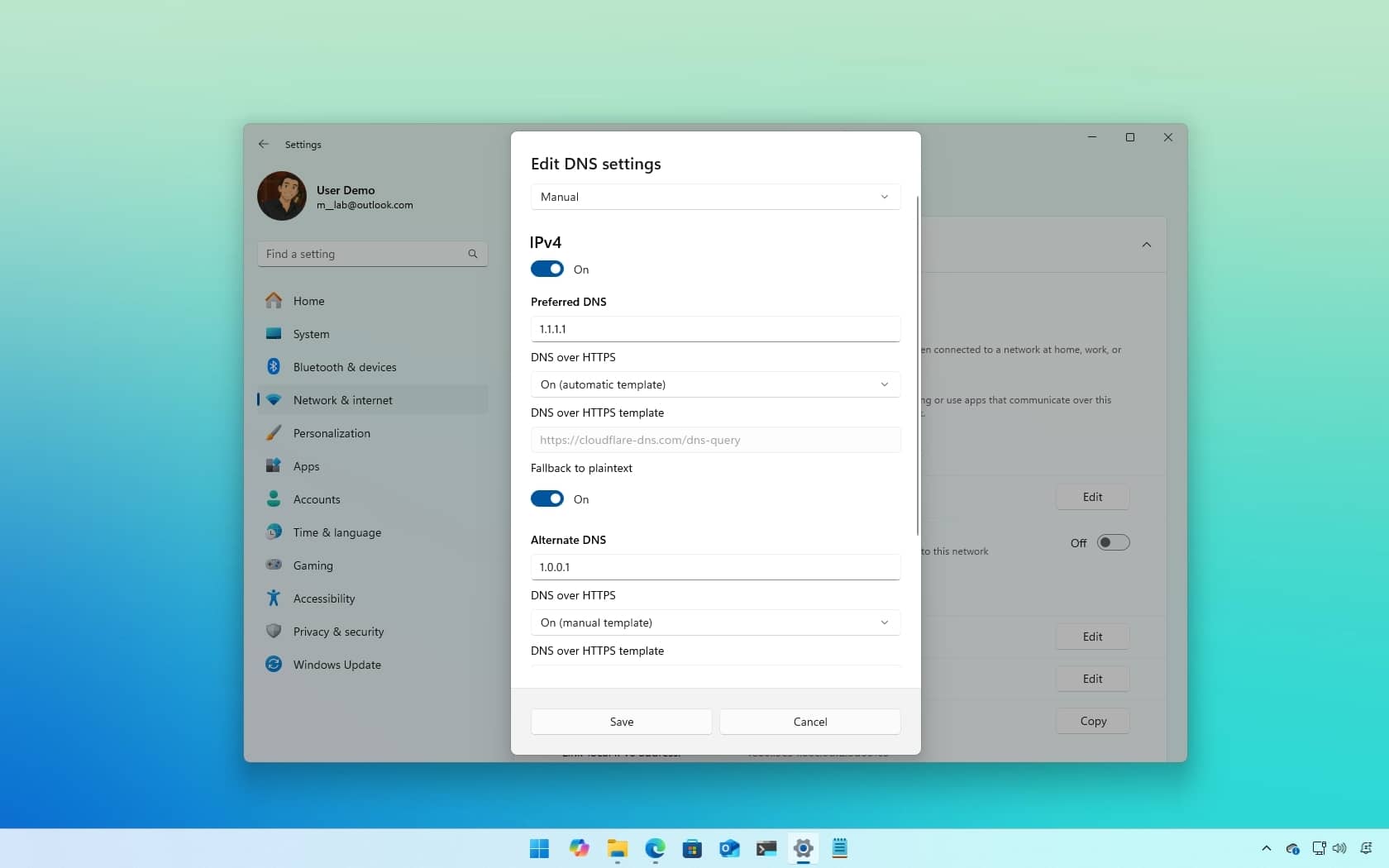Click inside the Preferred DNS field
Screen dimensions: 1389x868
point(714,329)
